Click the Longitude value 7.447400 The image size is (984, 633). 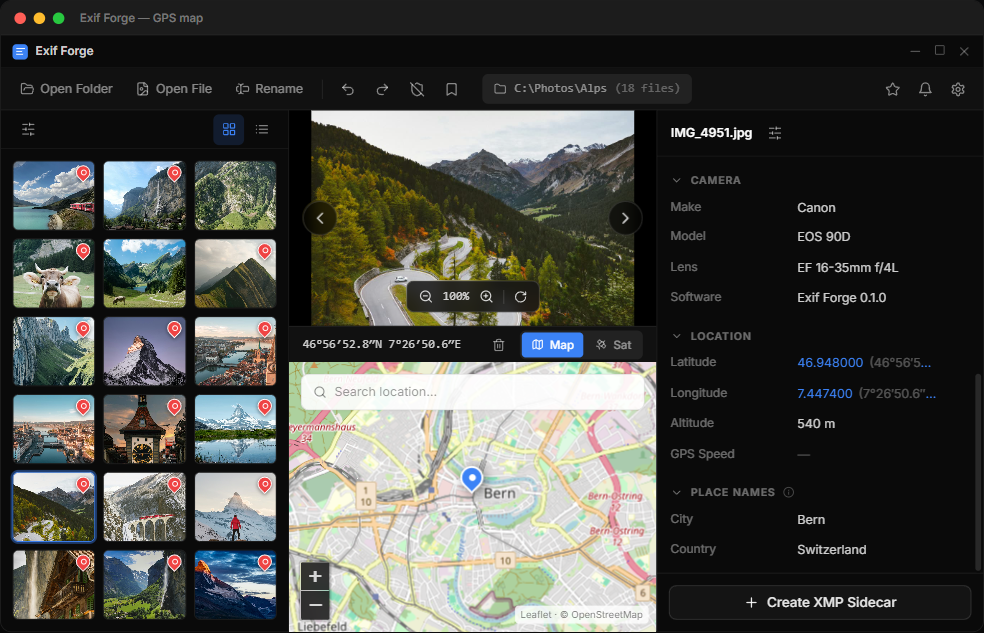tap(825, 393)
